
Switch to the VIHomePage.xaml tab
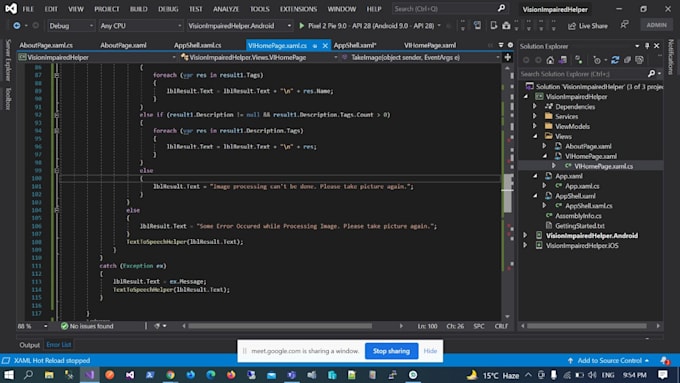430,45
